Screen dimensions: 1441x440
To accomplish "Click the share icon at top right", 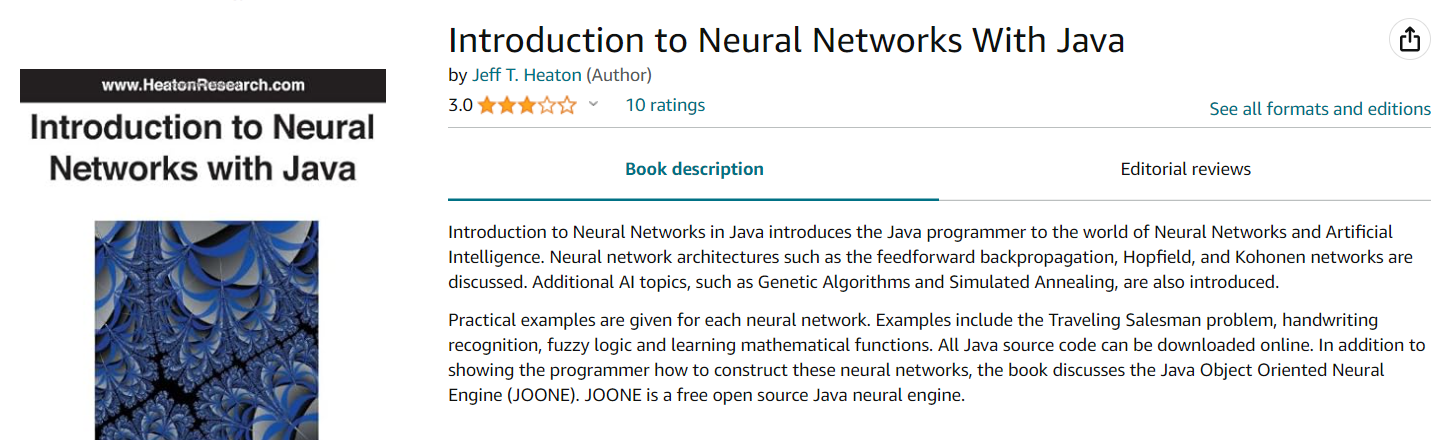I will click(1409, 40).
